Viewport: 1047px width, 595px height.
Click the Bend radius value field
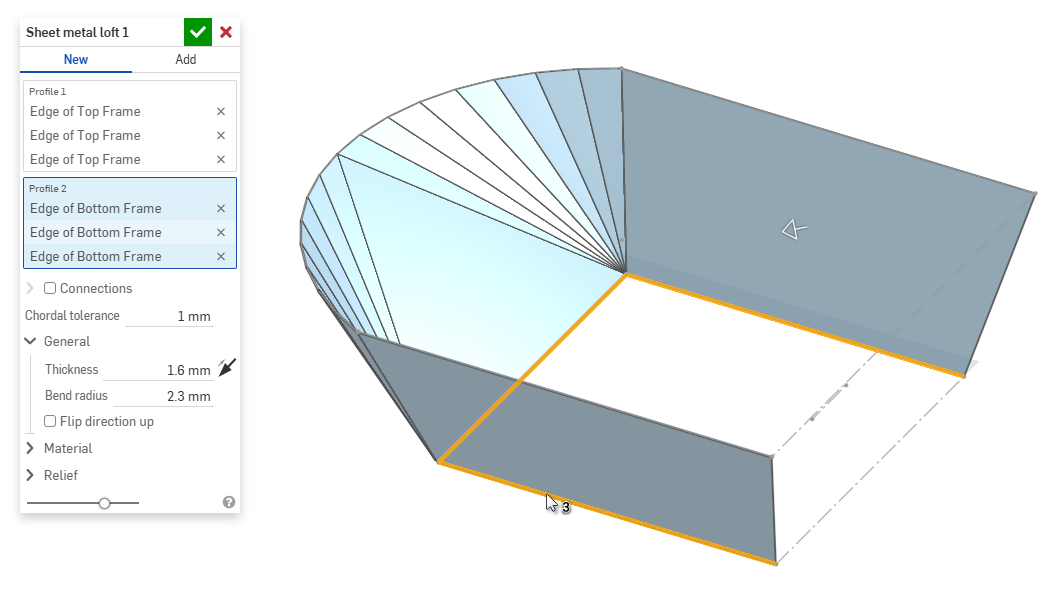click(x=160, y=397)
